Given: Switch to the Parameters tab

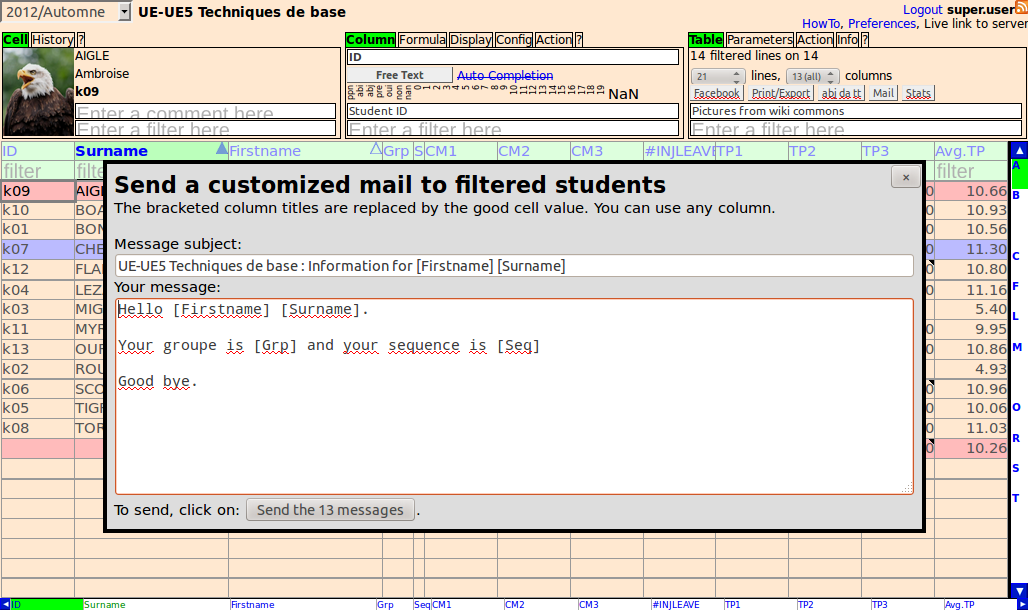Looking at the screenshot, I should click(x=760, y=40).
